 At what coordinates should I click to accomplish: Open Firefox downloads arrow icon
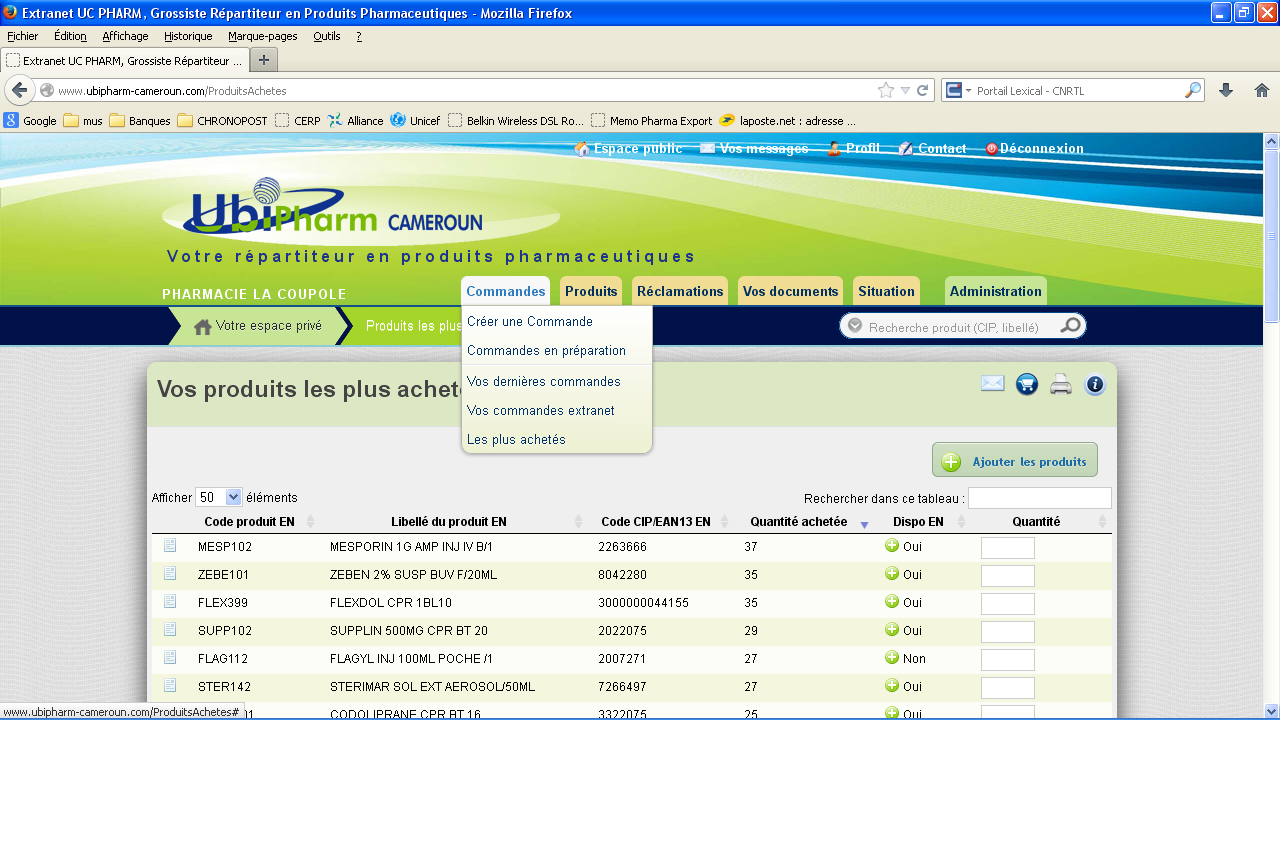tap(1226, 90)
